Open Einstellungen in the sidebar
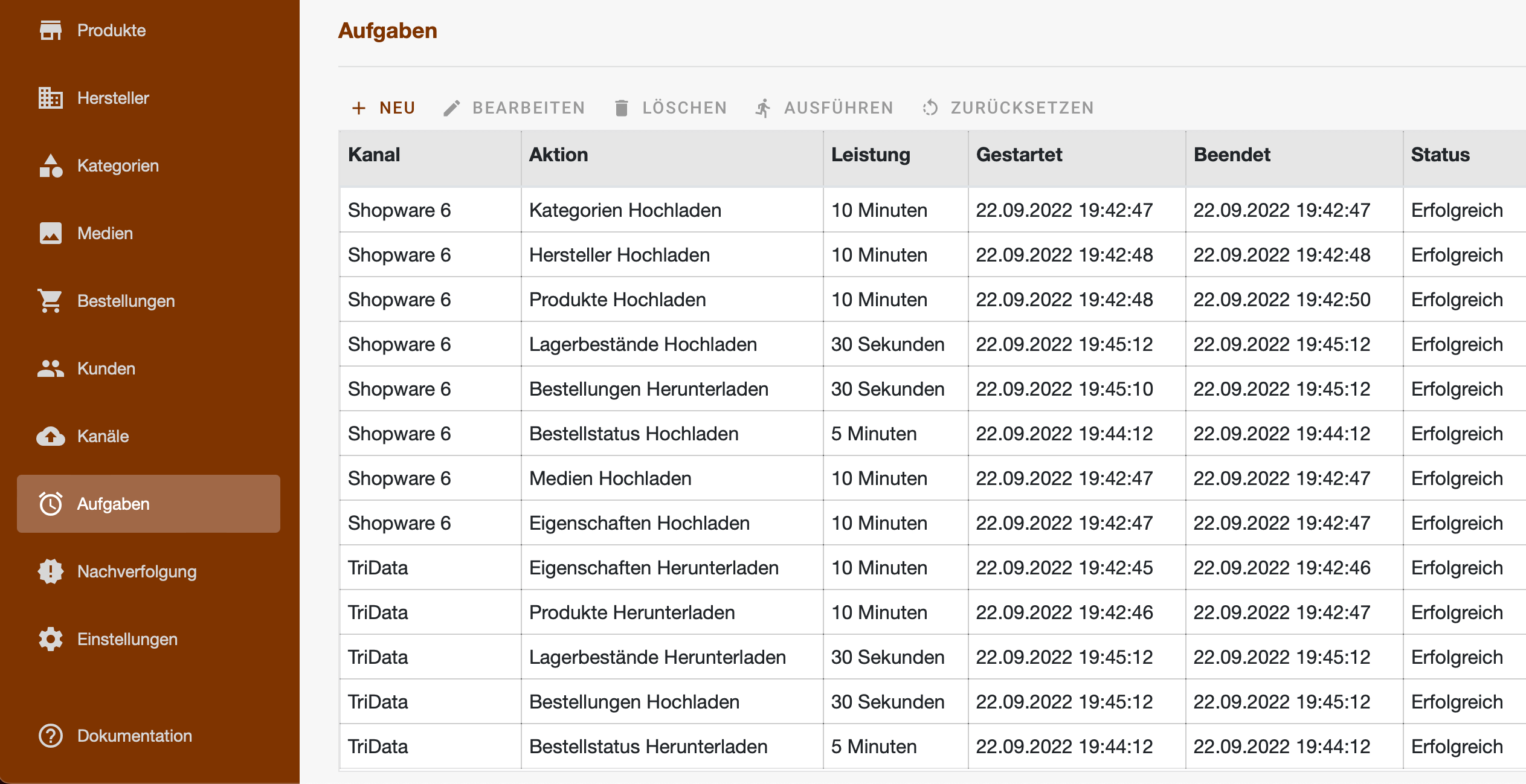This screenshot has width=1526, height=784. [149, 639]
